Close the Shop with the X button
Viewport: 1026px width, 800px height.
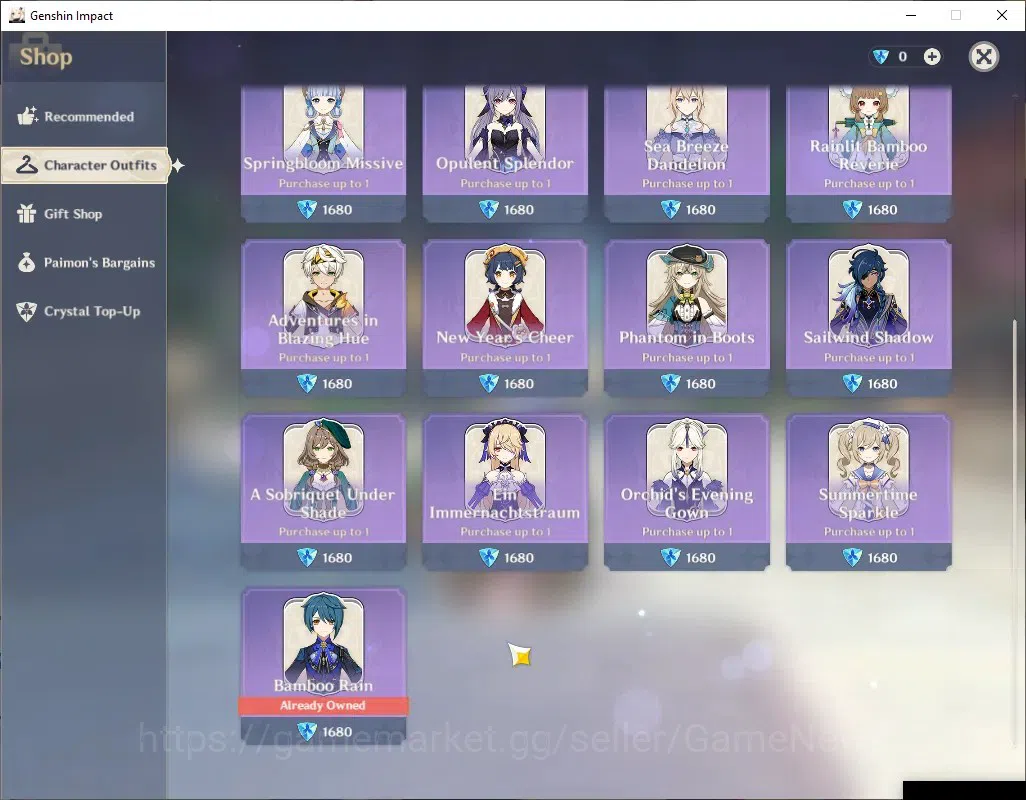[x=983, y=57]
